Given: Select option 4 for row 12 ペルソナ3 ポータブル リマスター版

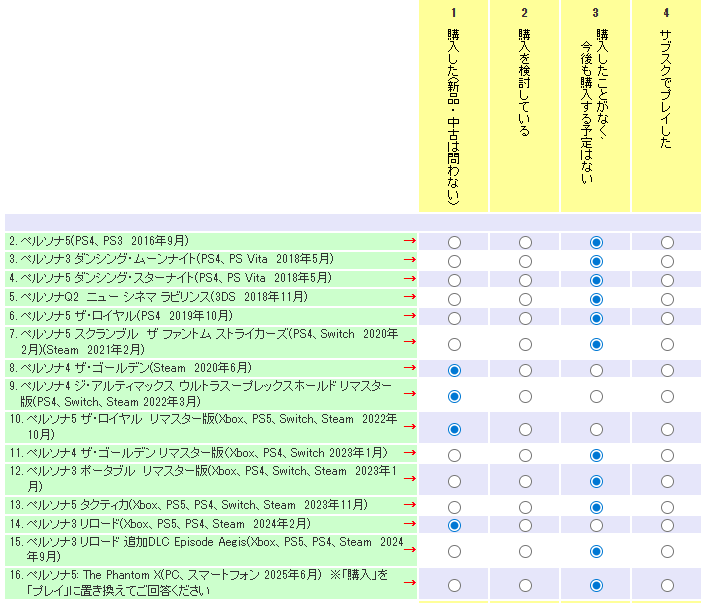Looking at the screenshot, I should 667,481.
